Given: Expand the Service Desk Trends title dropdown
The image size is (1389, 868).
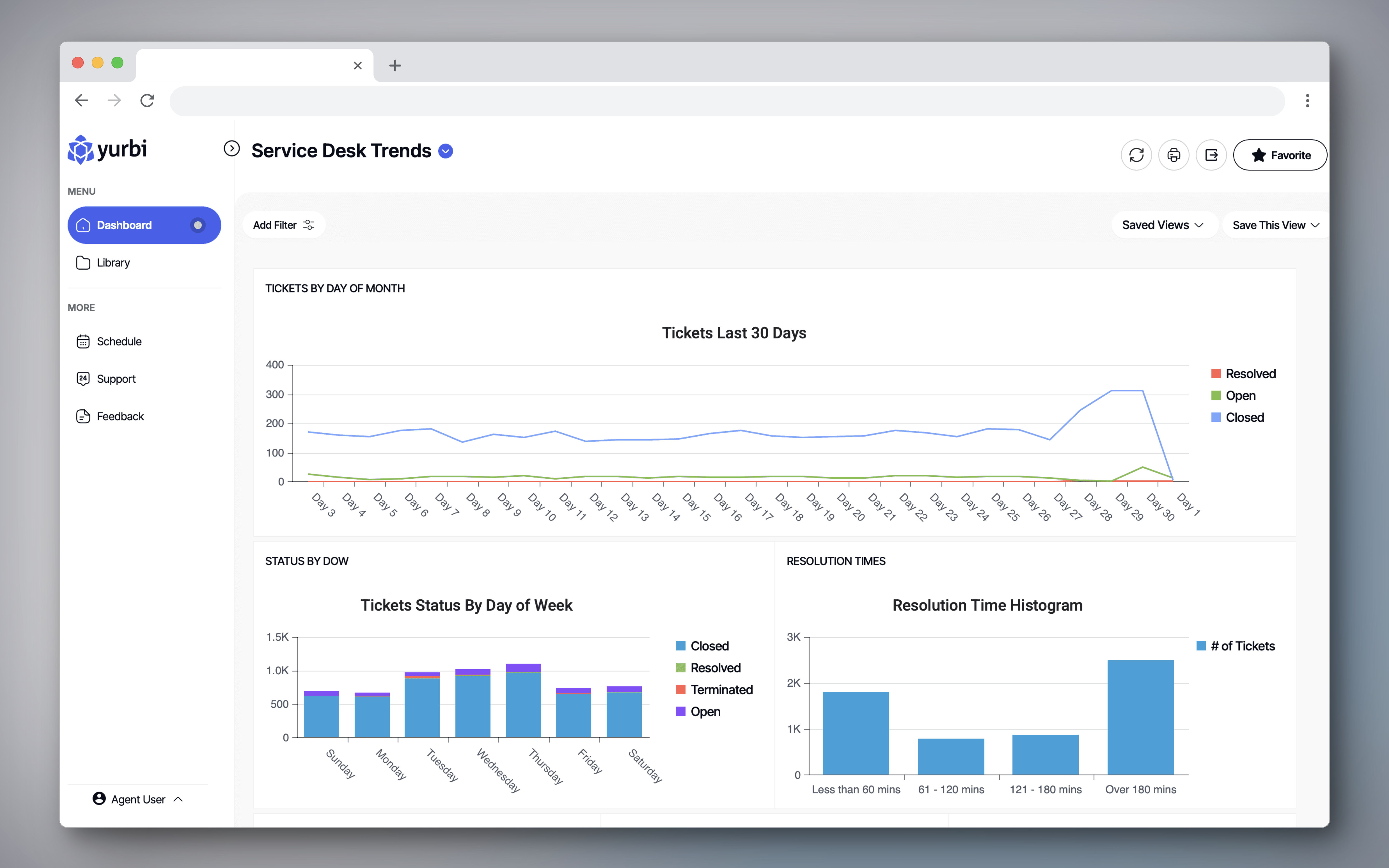Looking at the screenshot, I should point(446,151).
